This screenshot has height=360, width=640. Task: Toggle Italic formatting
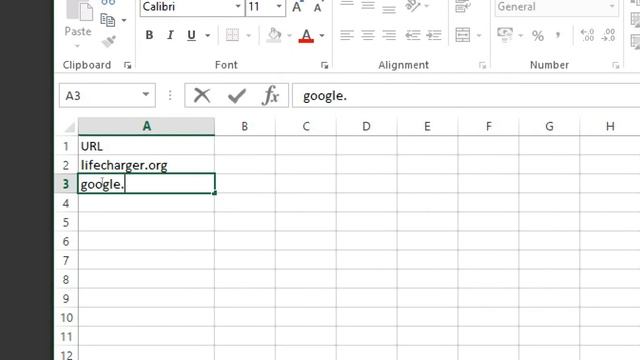[170, 36]
